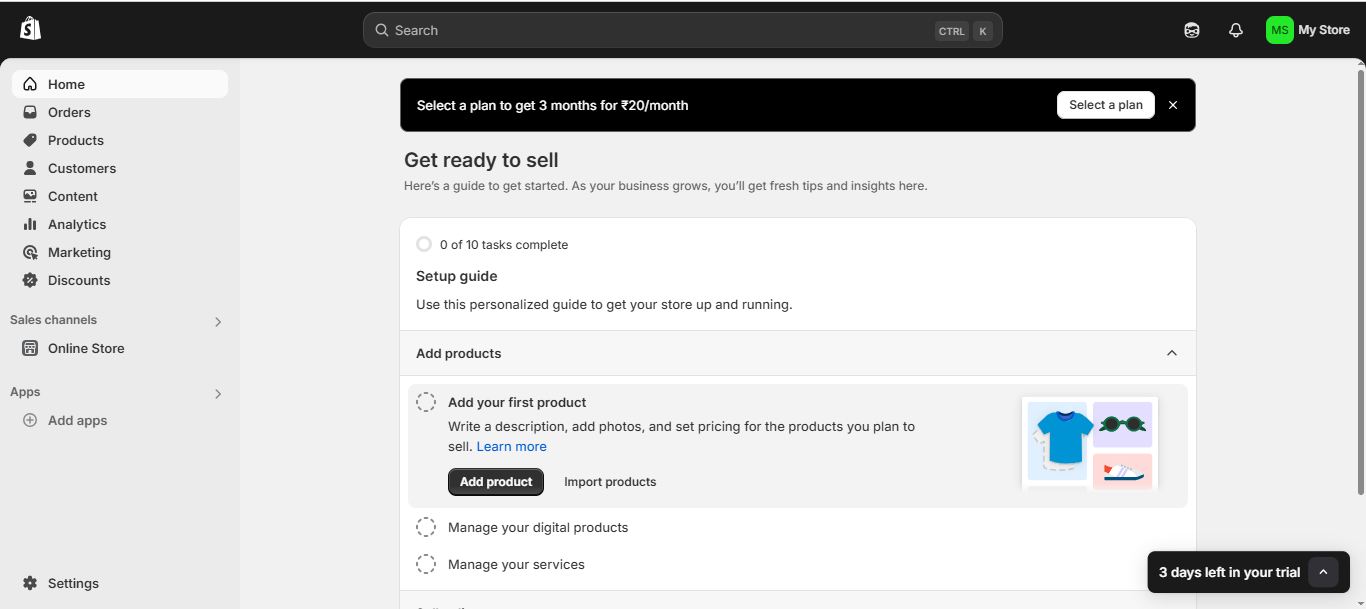Collapse the Add products section
This screenshot has width=1366, height=609.
1172,353
